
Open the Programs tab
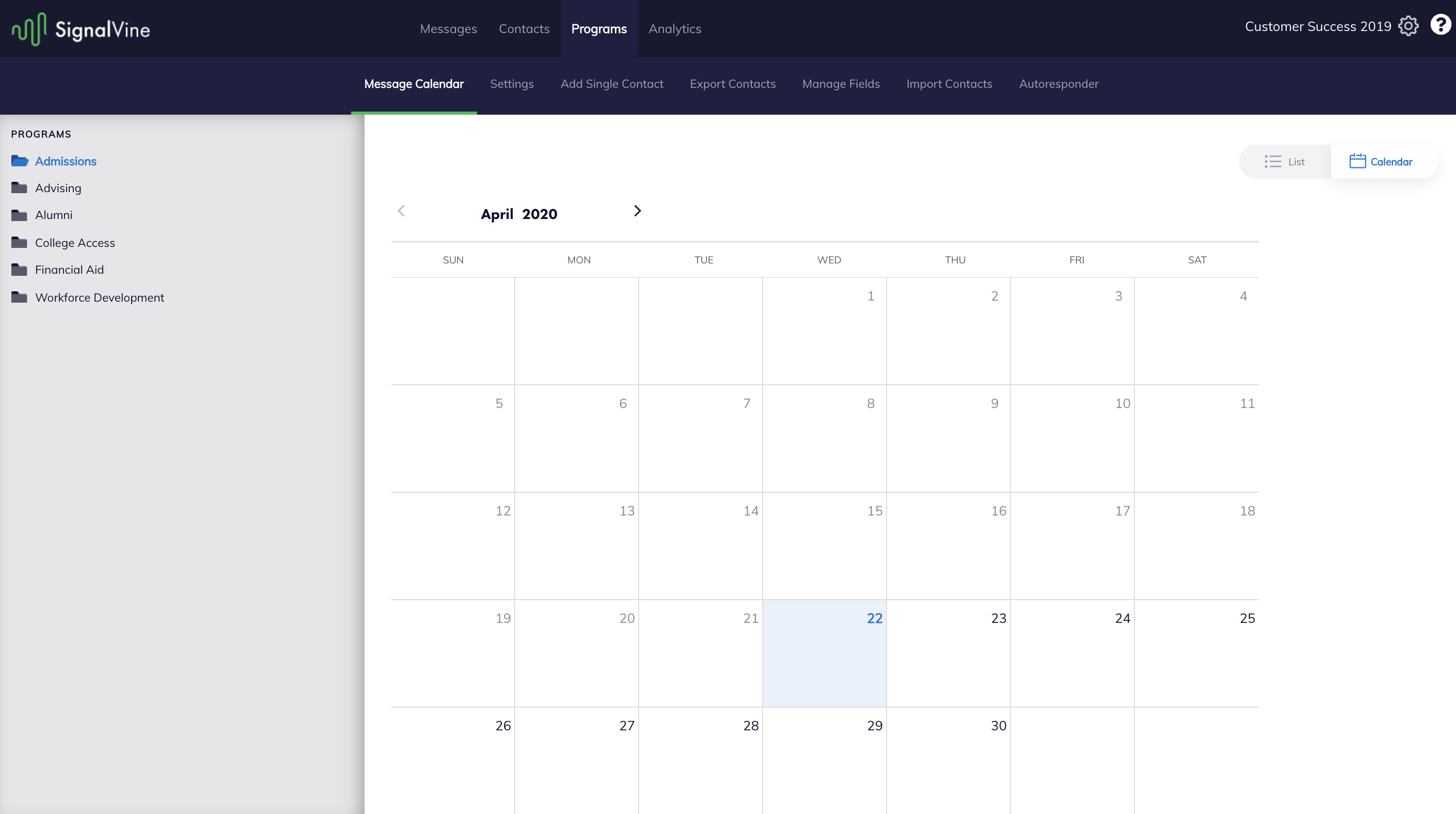click(x=599, y=29)
